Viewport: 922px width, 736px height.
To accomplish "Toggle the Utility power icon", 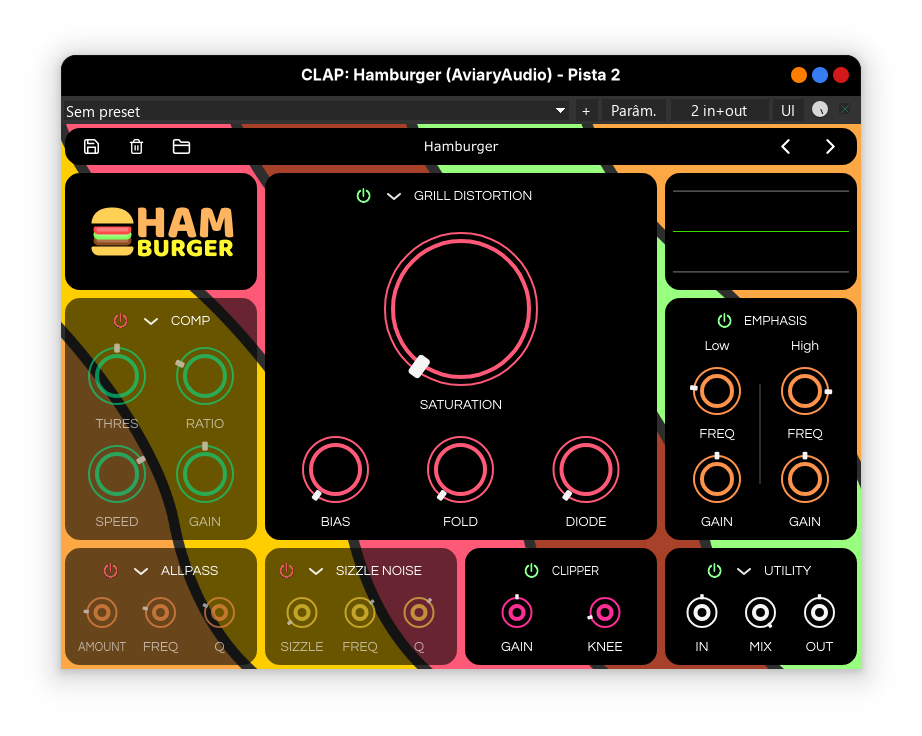I will coord(714,571).
